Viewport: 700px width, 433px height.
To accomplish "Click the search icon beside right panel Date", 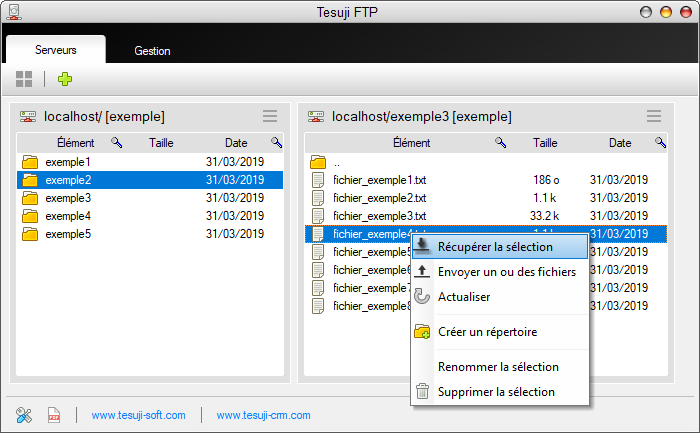I will click(660, 143).
